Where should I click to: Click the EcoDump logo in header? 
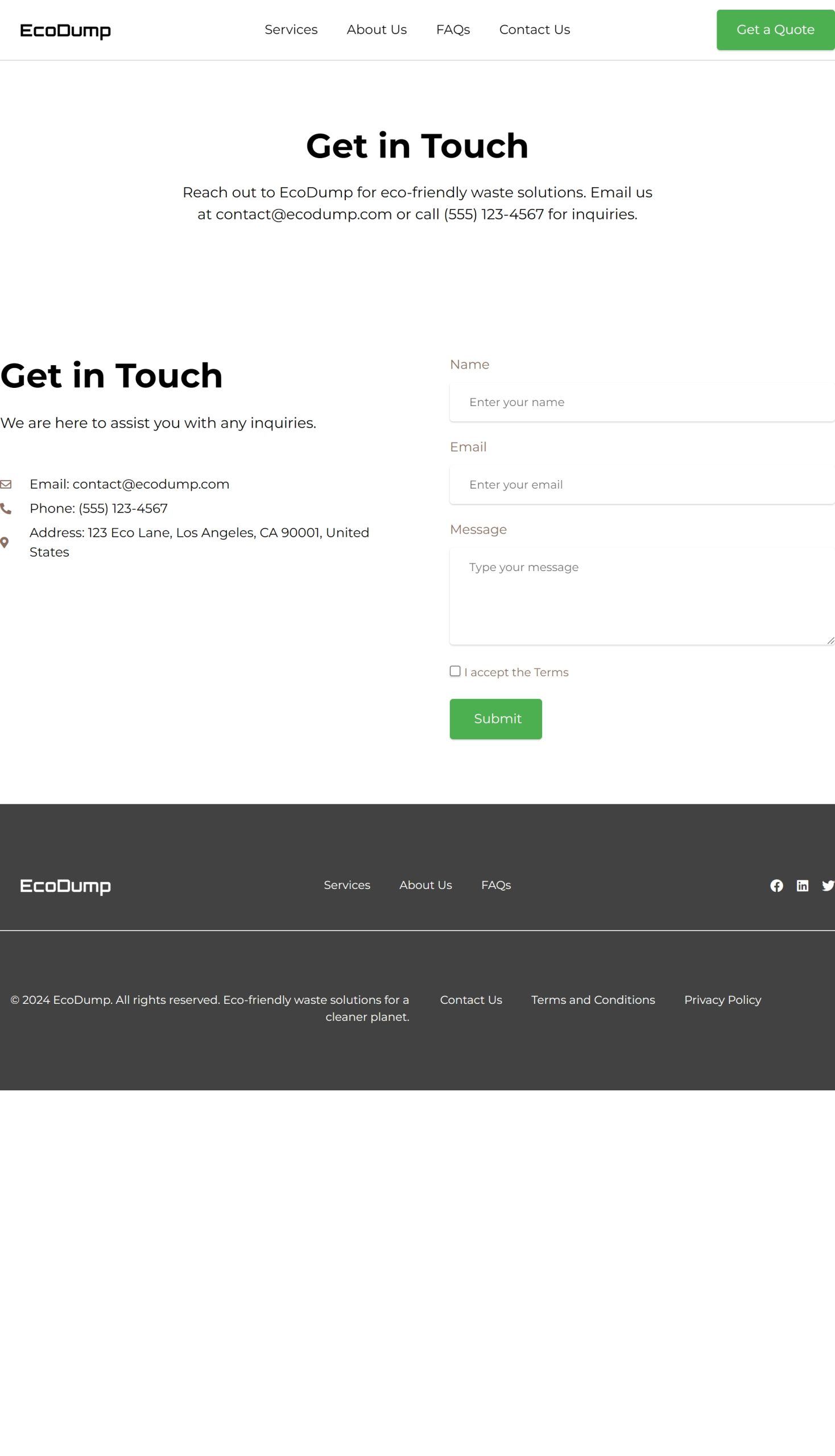click(65, 30)
